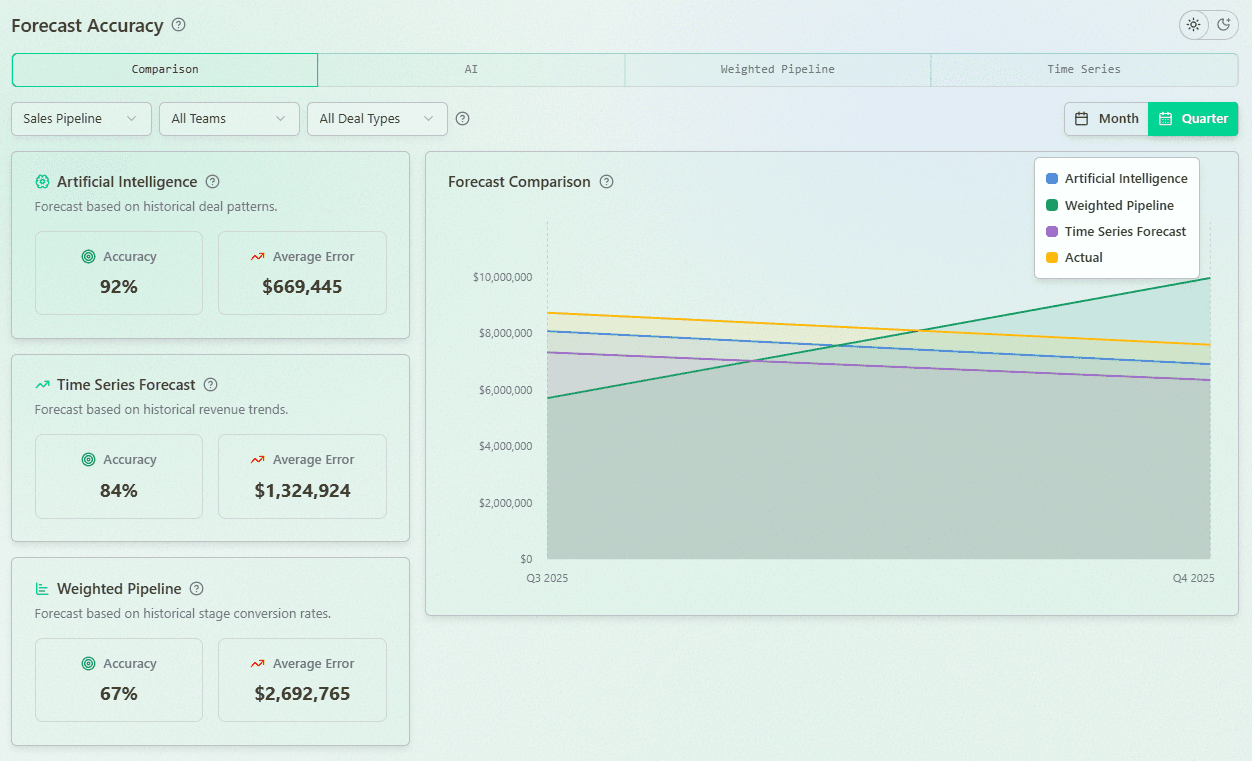The height and width of the screenshot is (761, 1252).
Task: Click the Accuracy target icon in AI card
Action: click(x=90, y=256)
